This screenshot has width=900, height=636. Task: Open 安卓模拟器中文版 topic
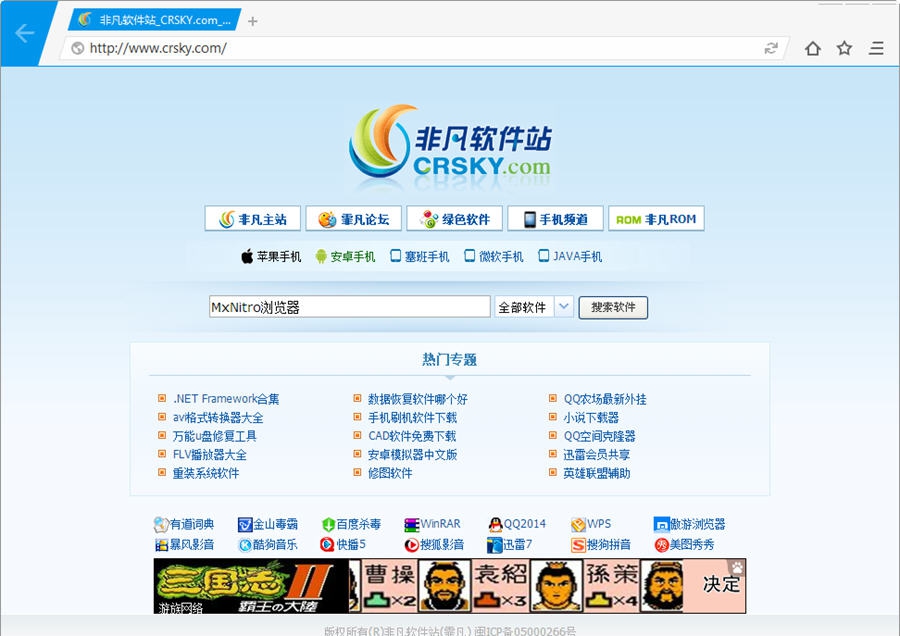413,455
